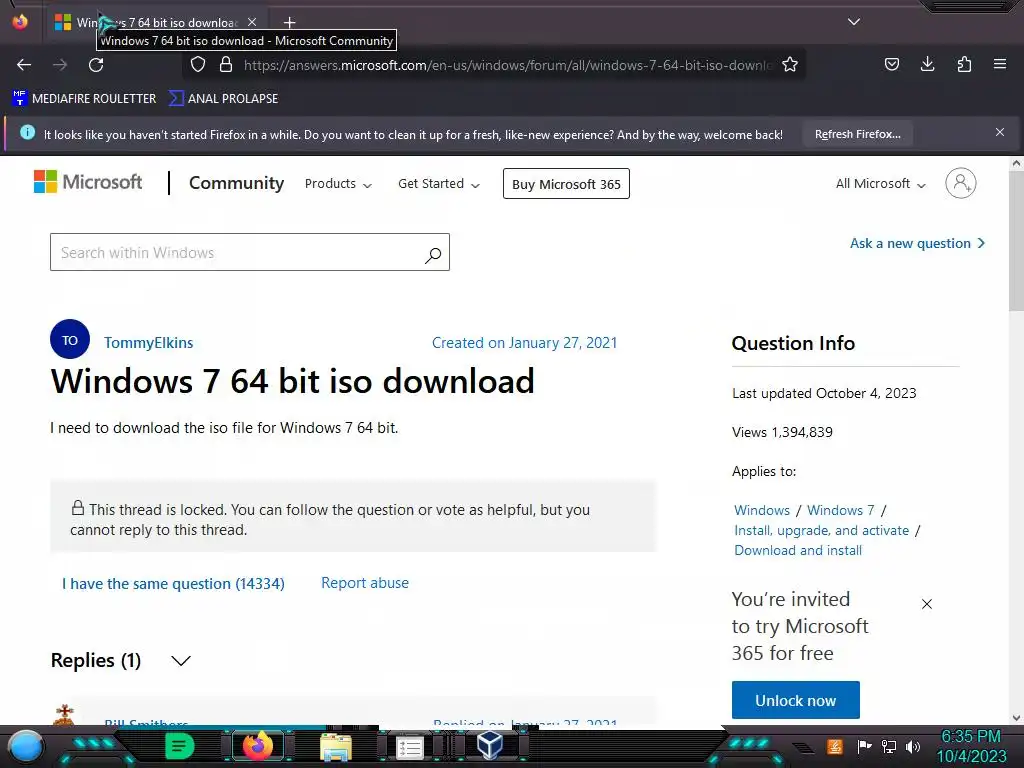Click Last updated October 4, 2023 text
This screenshot has width=1024, height=768.
pos(824,393)
